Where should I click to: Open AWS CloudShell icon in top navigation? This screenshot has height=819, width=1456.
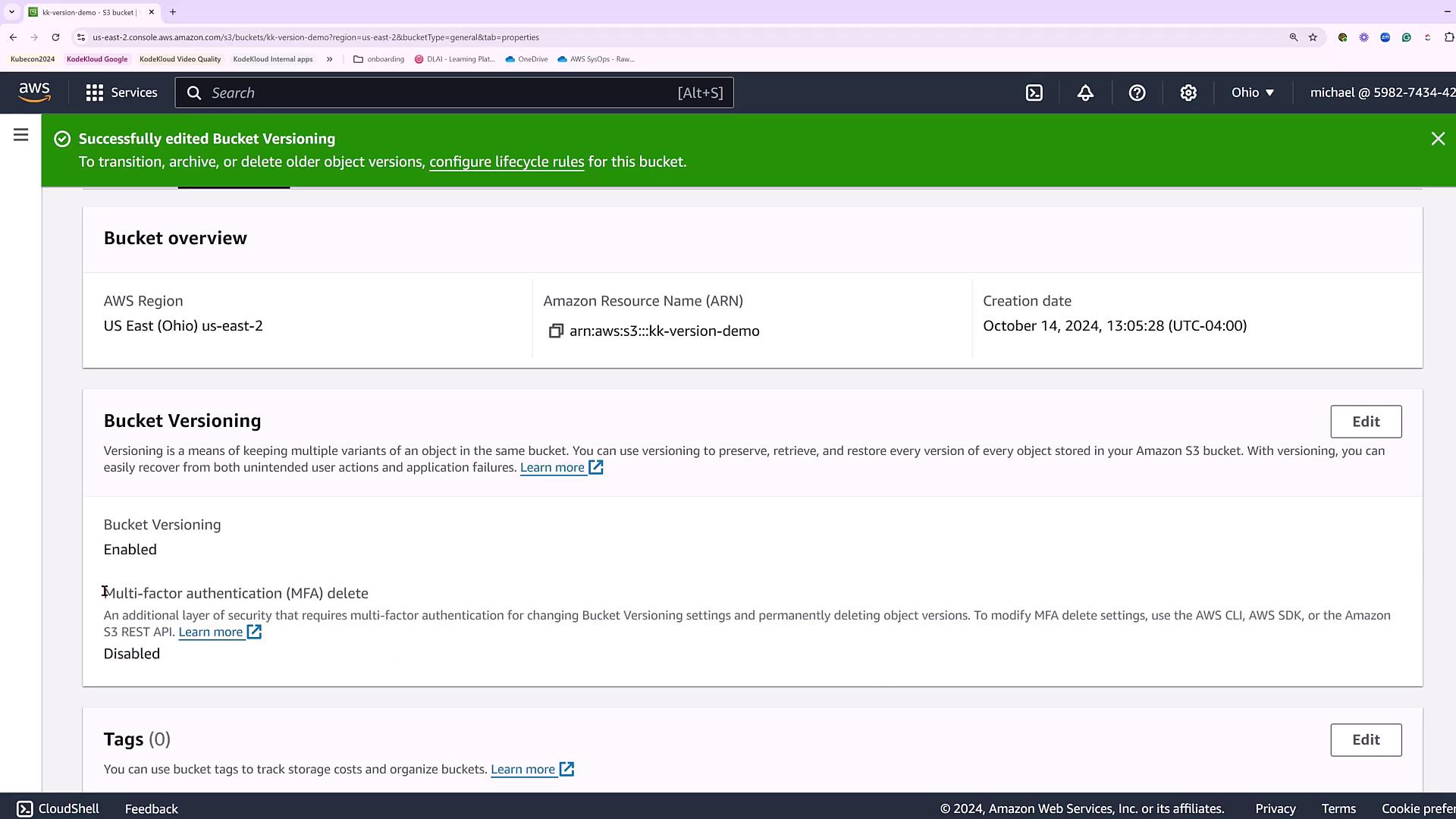pyautogui.click(x=1034, y=93)
